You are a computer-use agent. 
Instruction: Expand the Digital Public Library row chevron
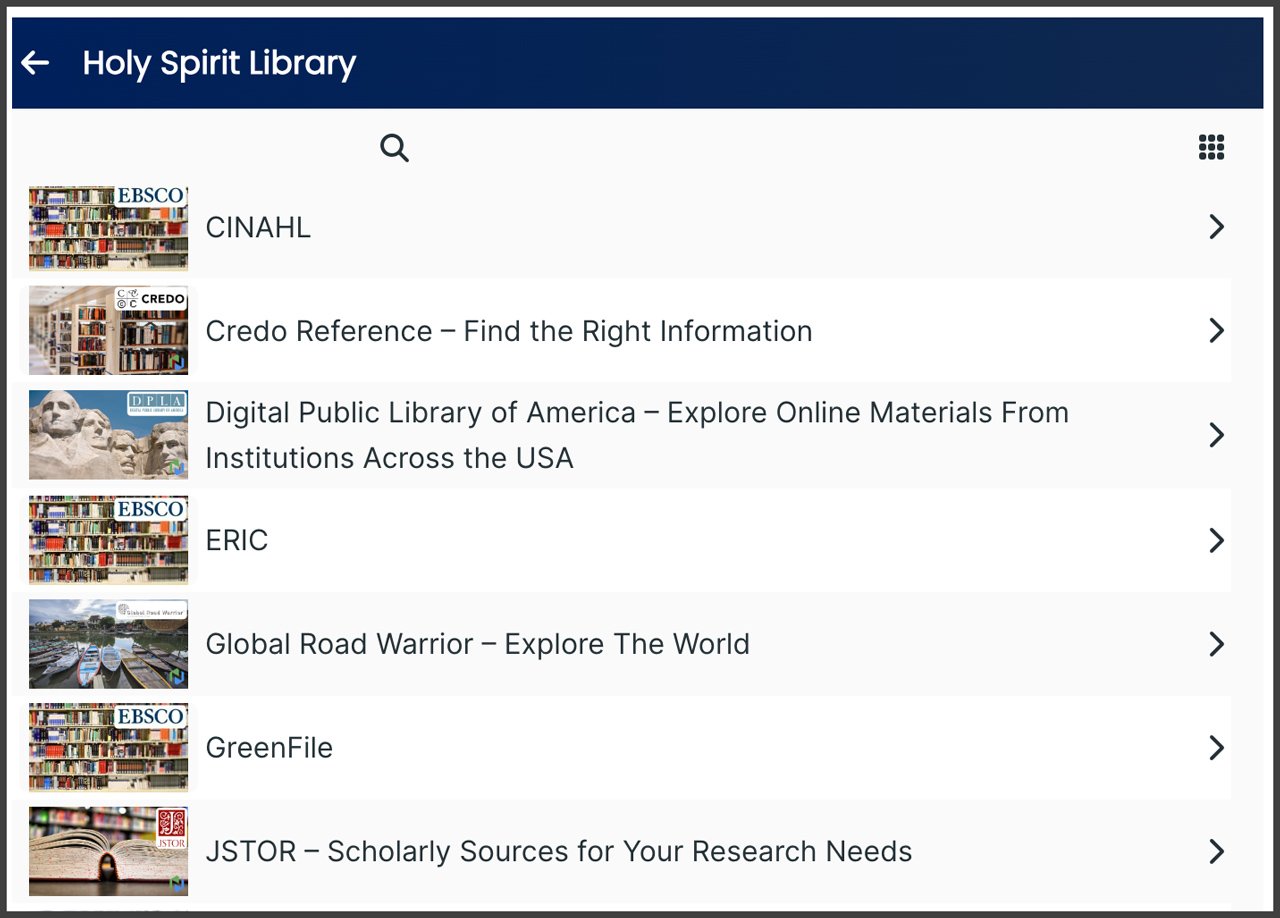[x=1216, y=435]
